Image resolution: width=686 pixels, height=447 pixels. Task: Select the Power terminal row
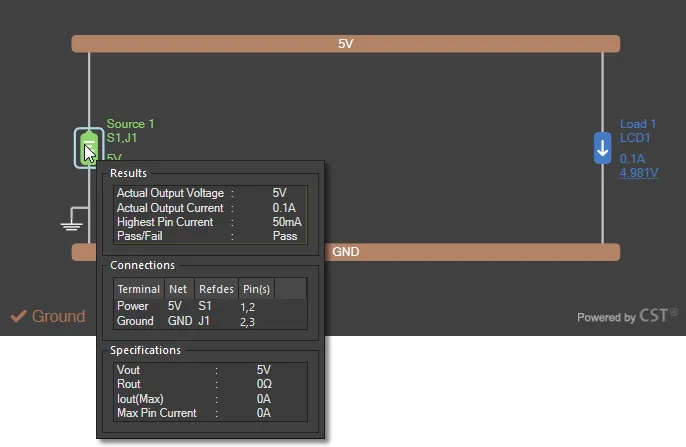(x=210, y=306)
